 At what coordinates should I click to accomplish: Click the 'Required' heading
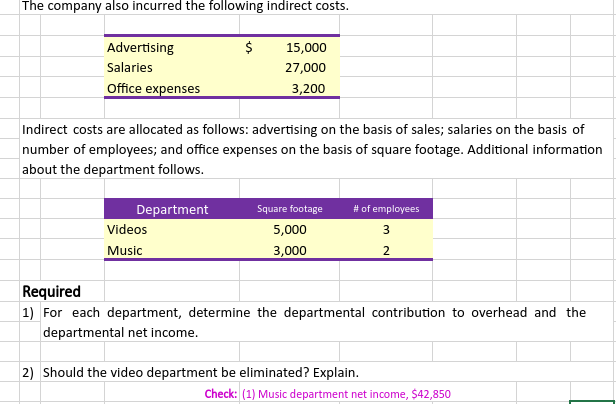[x=51, y=292]
